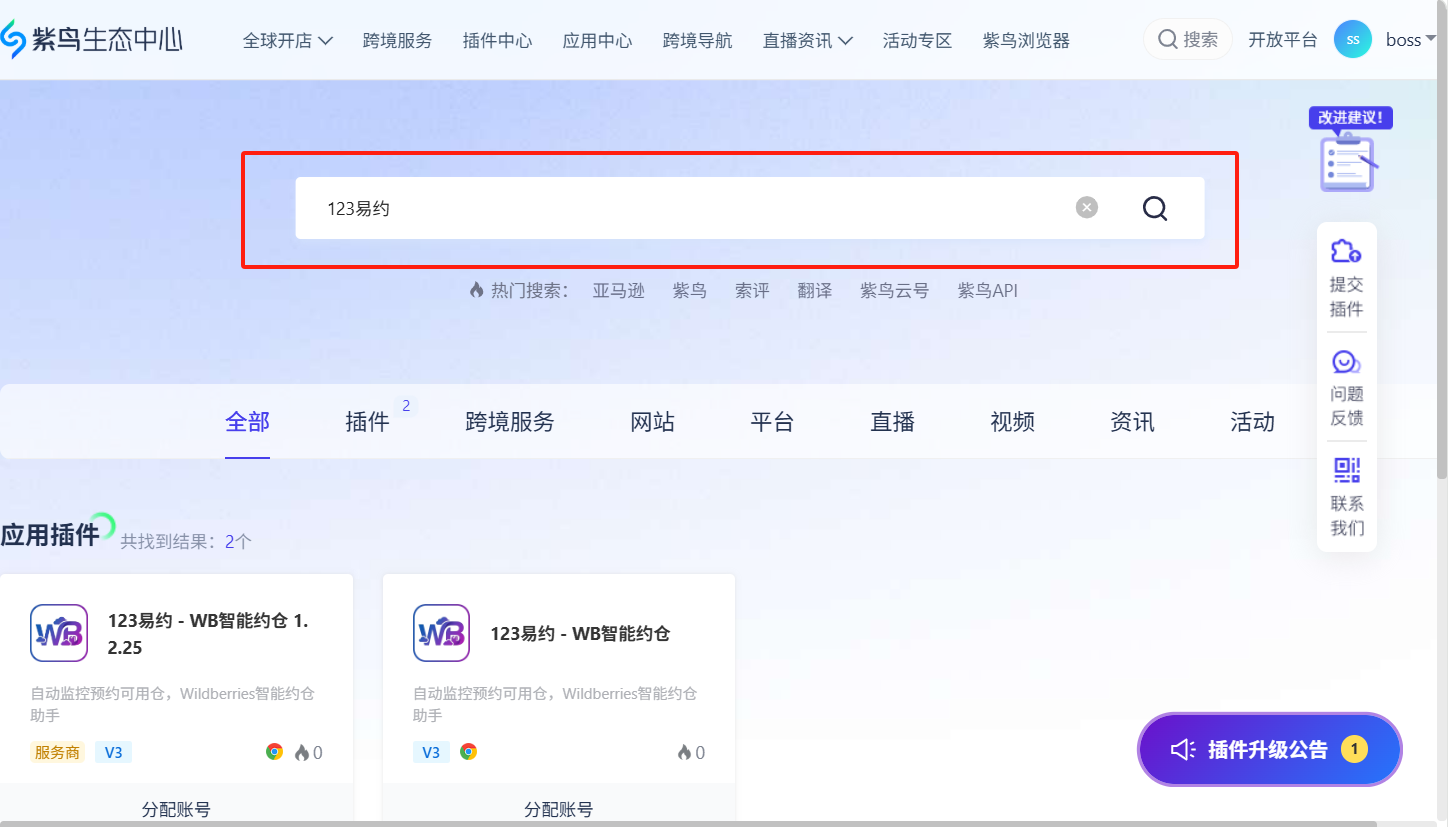Click the WB plugin thumbnail of 123易约
Viewport: 1451px width, 827px height.
[58, 633]
